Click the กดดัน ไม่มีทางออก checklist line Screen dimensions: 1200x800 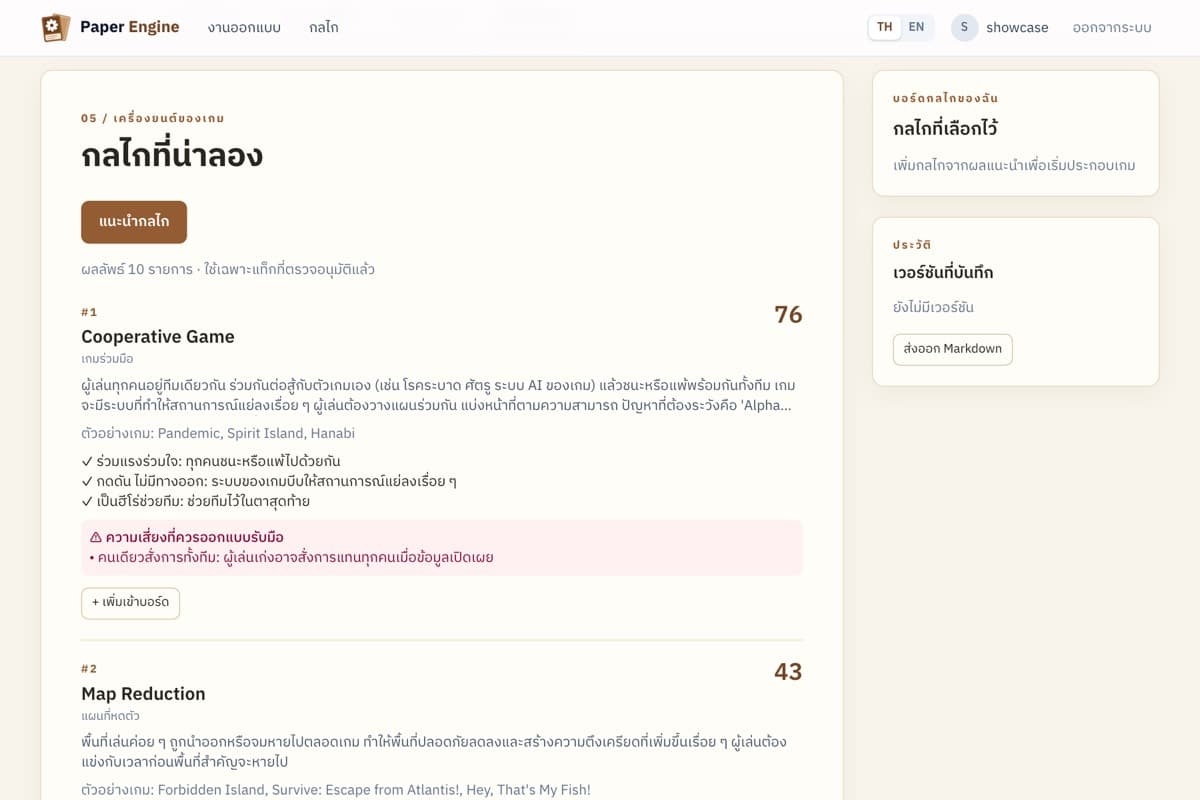tap(269, 481)
